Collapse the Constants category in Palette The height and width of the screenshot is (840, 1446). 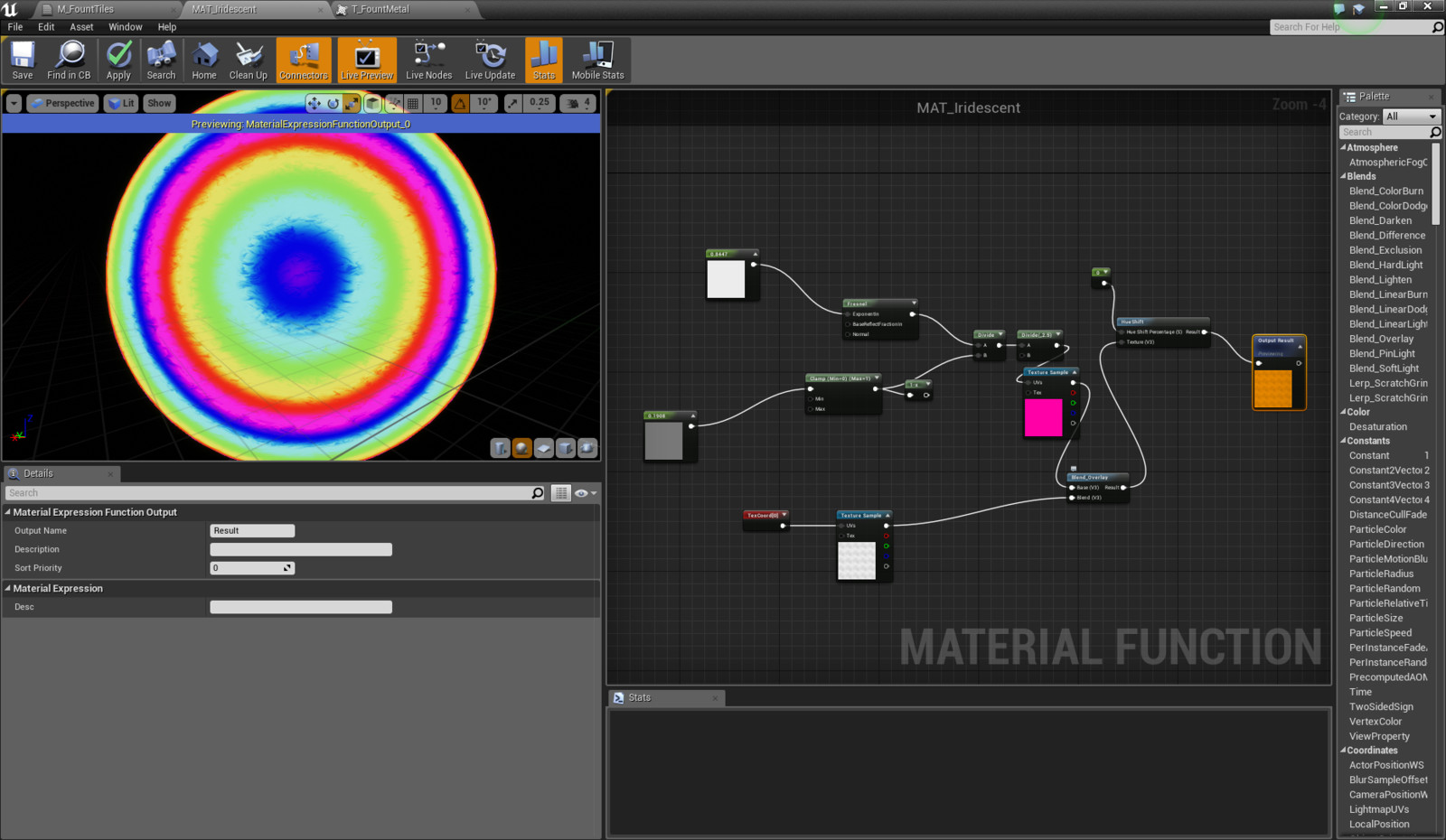pos(1343,441)
